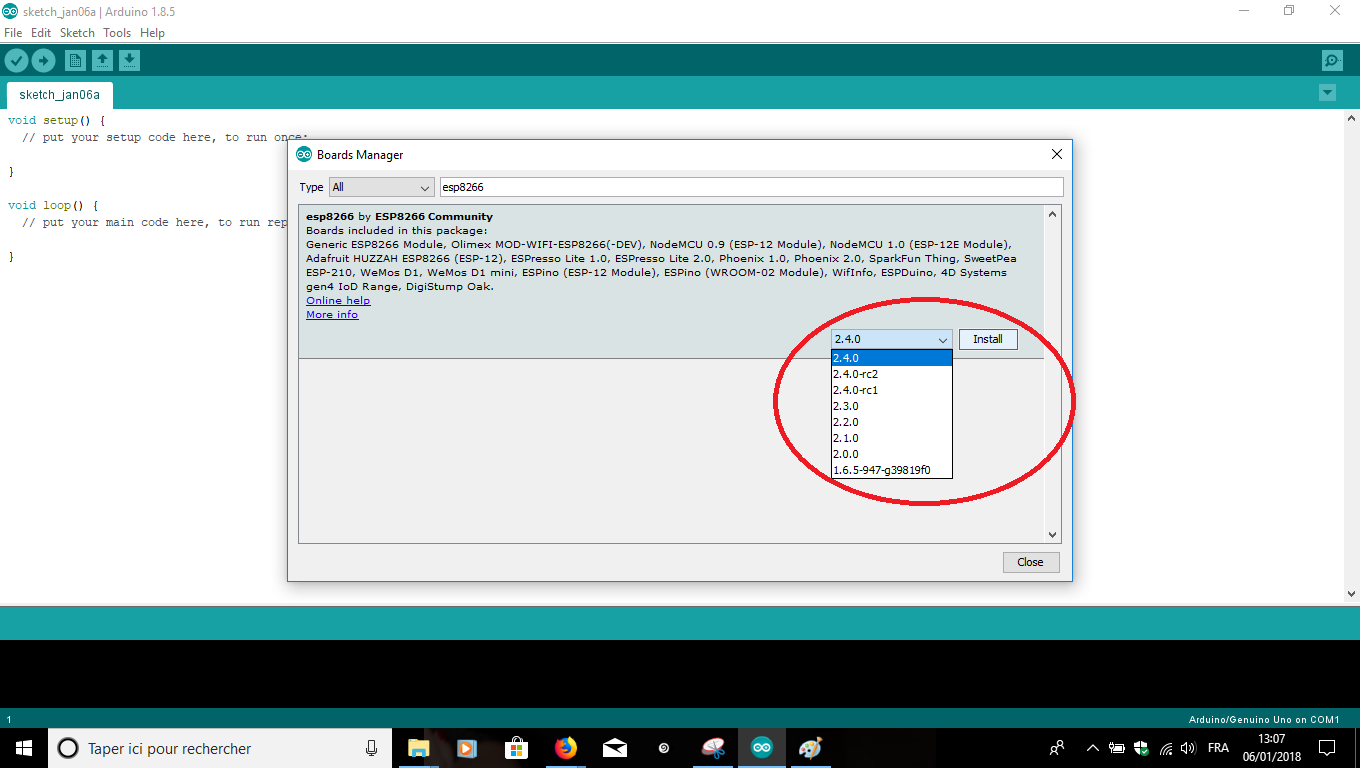The image size is (1360, 768).
Task: Click the Install button
Action: coord(988,339)
